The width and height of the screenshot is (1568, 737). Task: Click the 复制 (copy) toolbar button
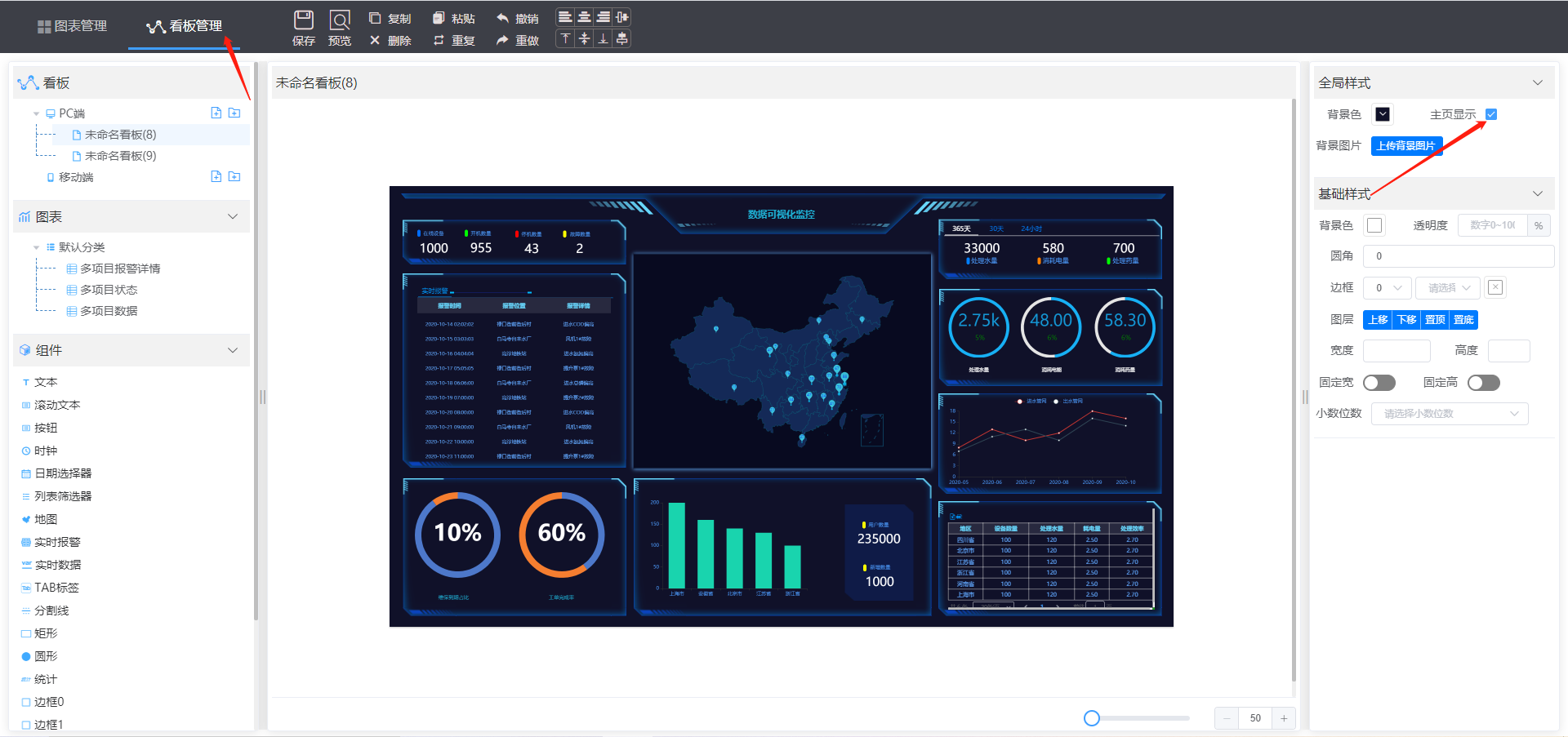pos(390,18)
